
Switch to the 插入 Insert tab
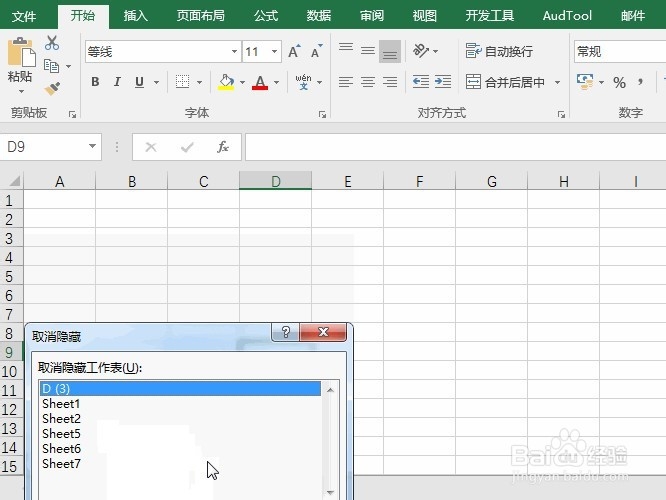[x=136, y=16]
